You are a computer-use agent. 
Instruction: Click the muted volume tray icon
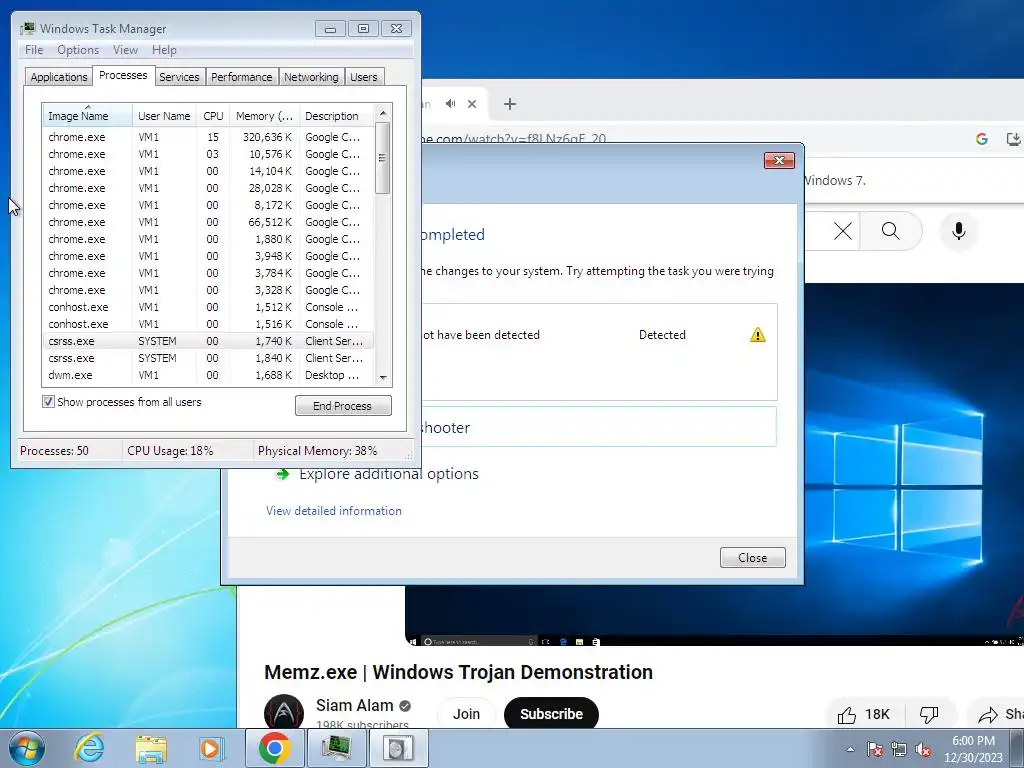click(923, 749)
